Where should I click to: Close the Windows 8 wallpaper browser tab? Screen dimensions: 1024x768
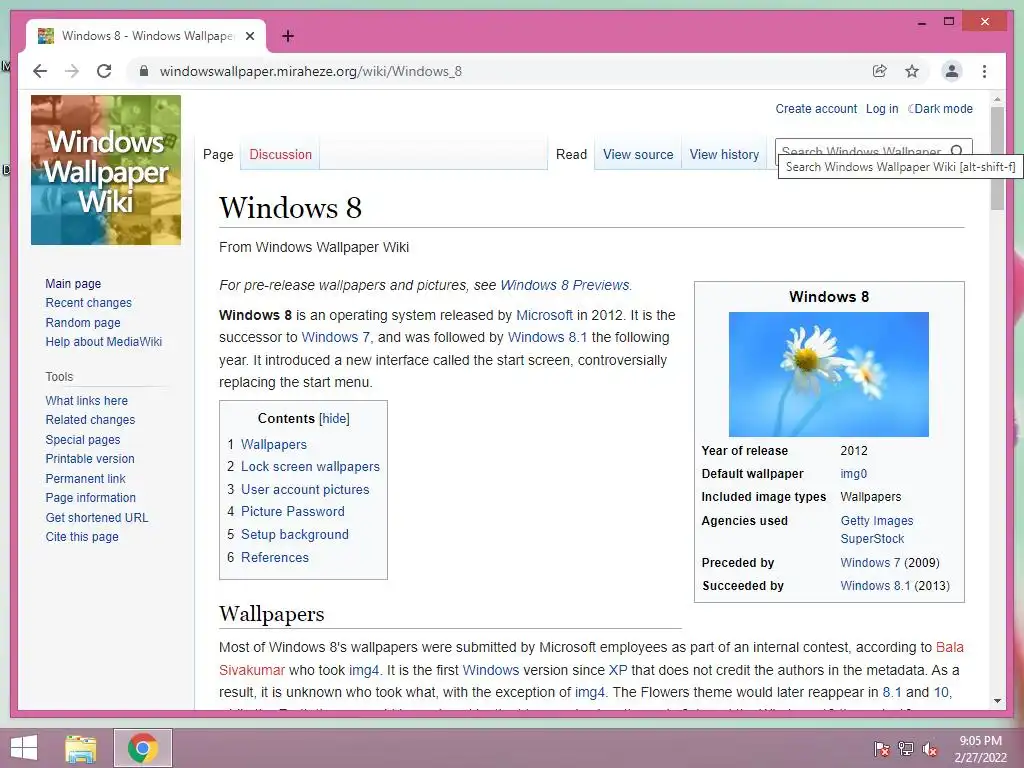[249, 36]
